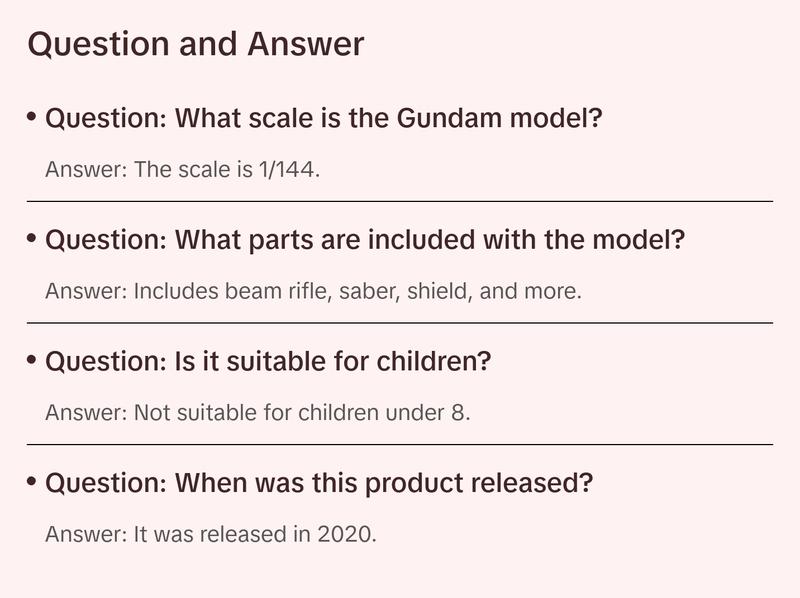Click the divider line below the 1/144 answer

(400, 201)
